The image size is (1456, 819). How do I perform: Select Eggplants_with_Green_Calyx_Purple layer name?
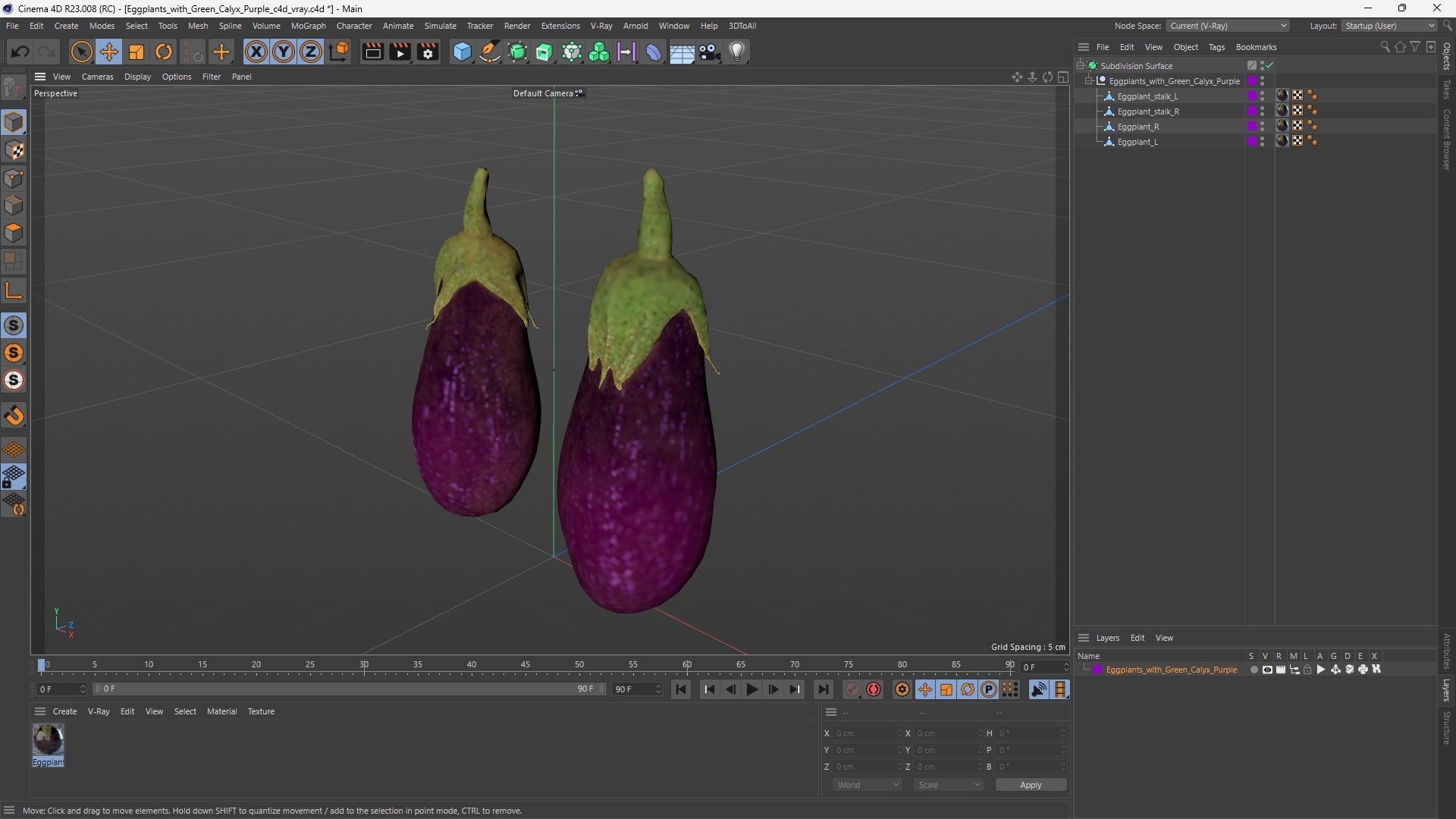1172,670
